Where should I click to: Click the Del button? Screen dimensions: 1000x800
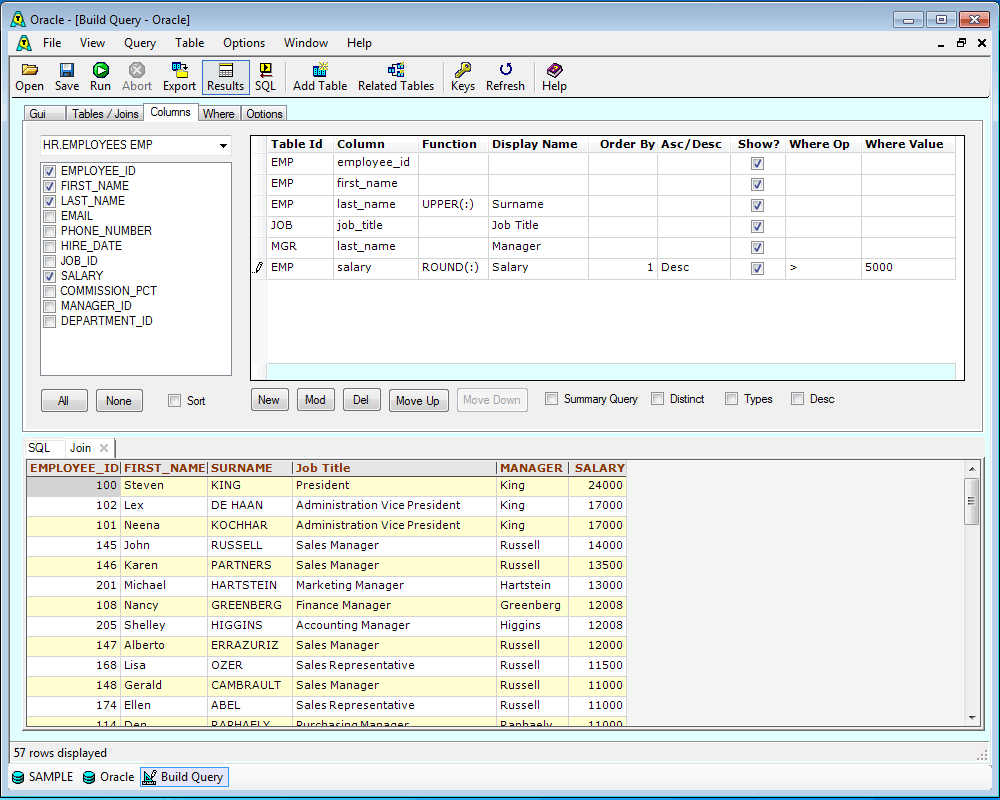[x=362, y=400]
